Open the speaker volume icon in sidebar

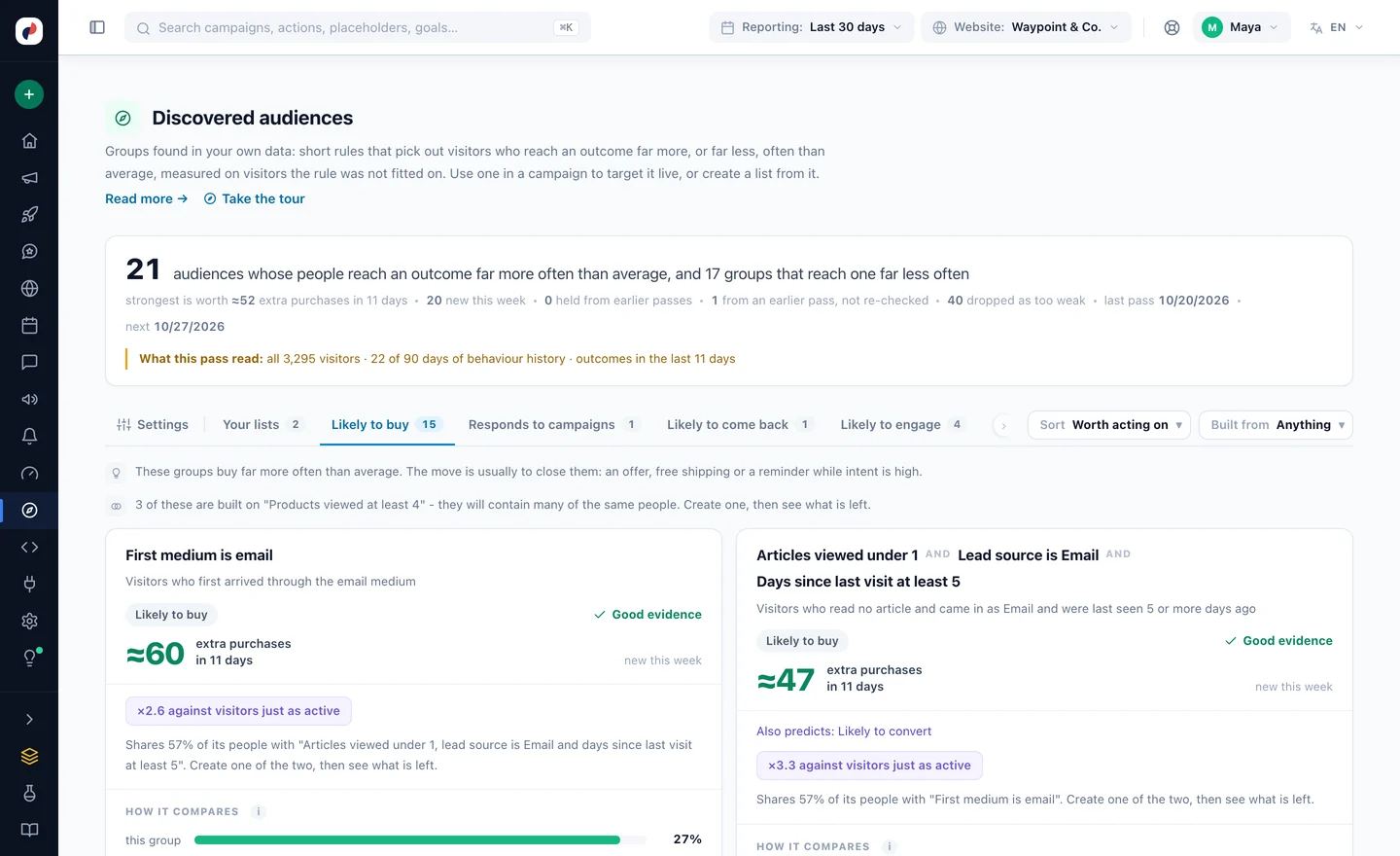coord(29,400)
